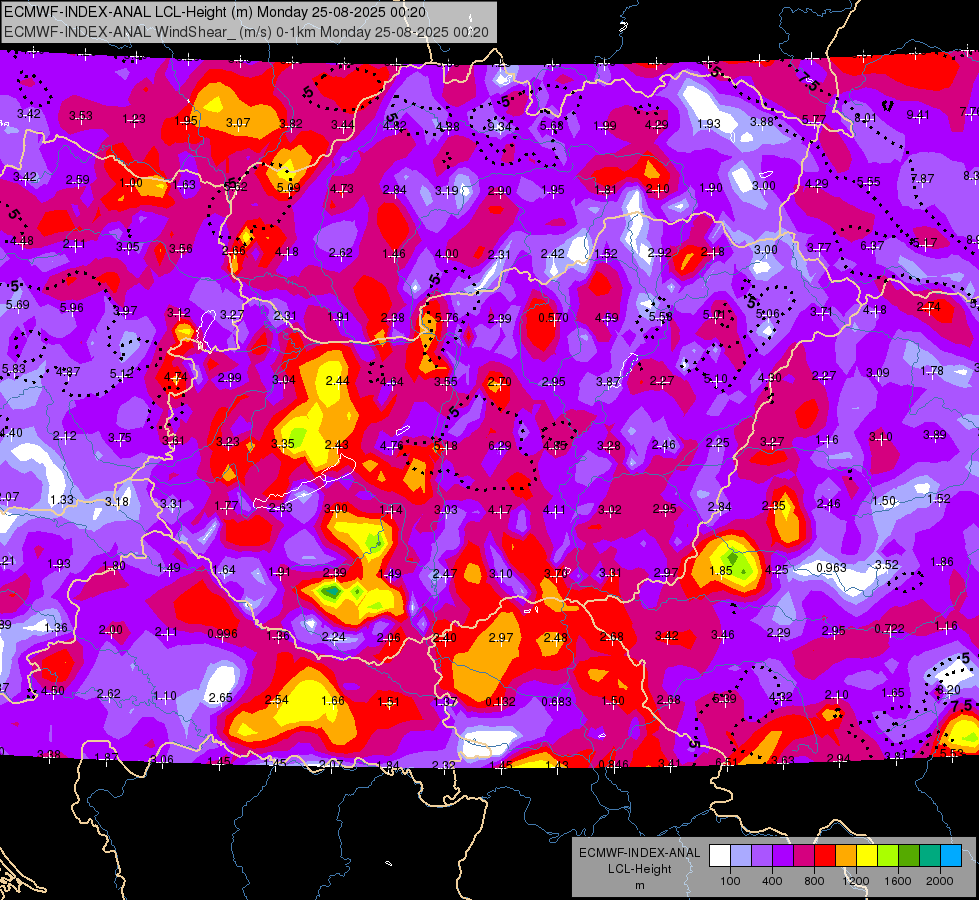
Task: Click the legend label 1600
Action: coord(898,881)
